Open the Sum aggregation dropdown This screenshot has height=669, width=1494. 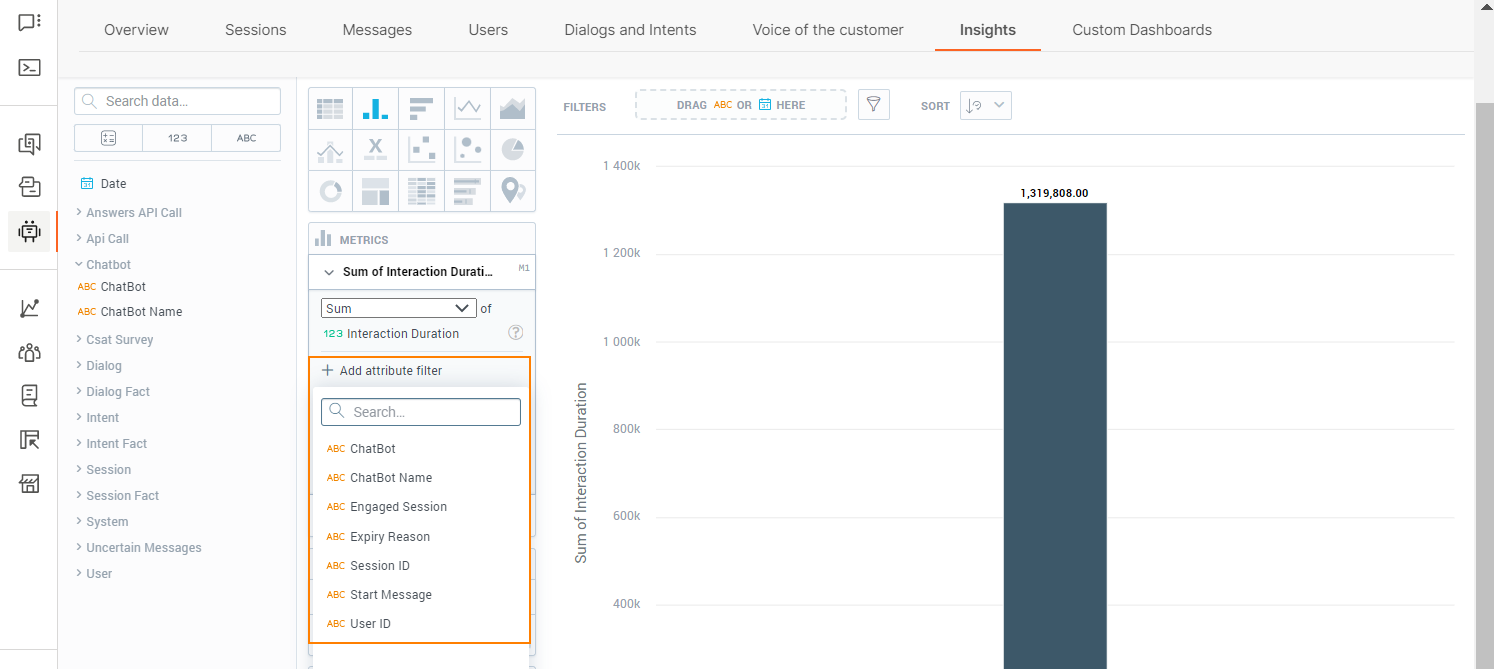pyautogui.click(x=398, y=307)
